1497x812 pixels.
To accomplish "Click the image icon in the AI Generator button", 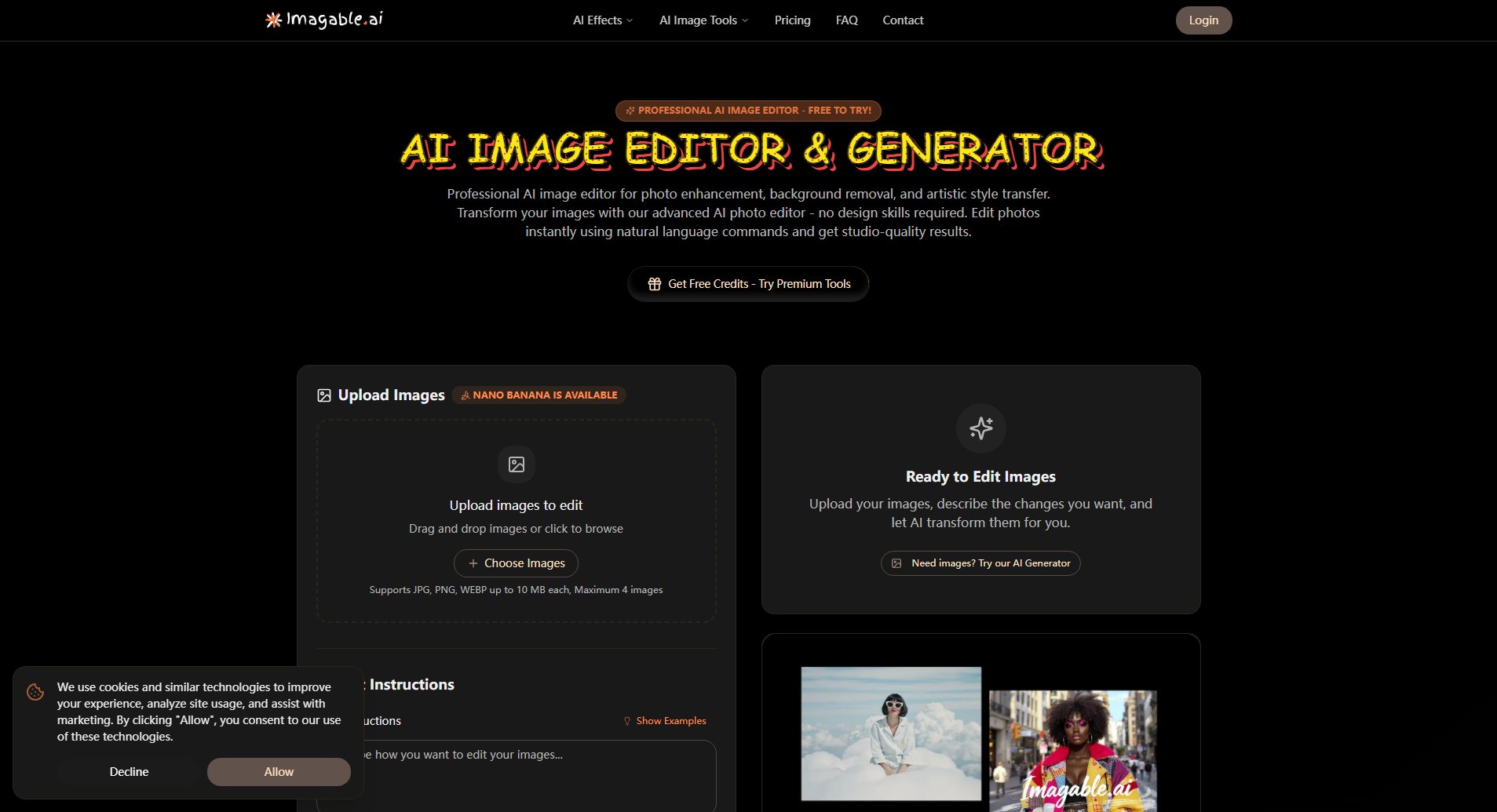I will coord(896,563).
